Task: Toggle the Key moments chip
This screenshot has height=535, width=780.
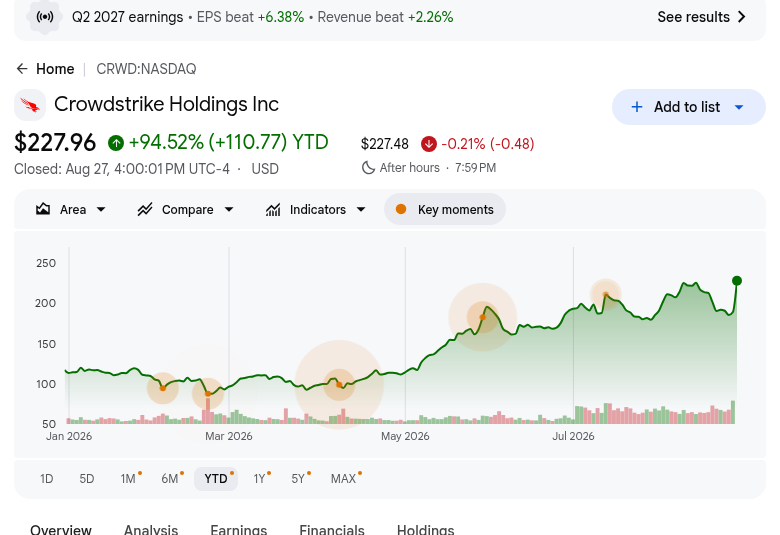Action: pyautogui.click(x=445, y=210)
